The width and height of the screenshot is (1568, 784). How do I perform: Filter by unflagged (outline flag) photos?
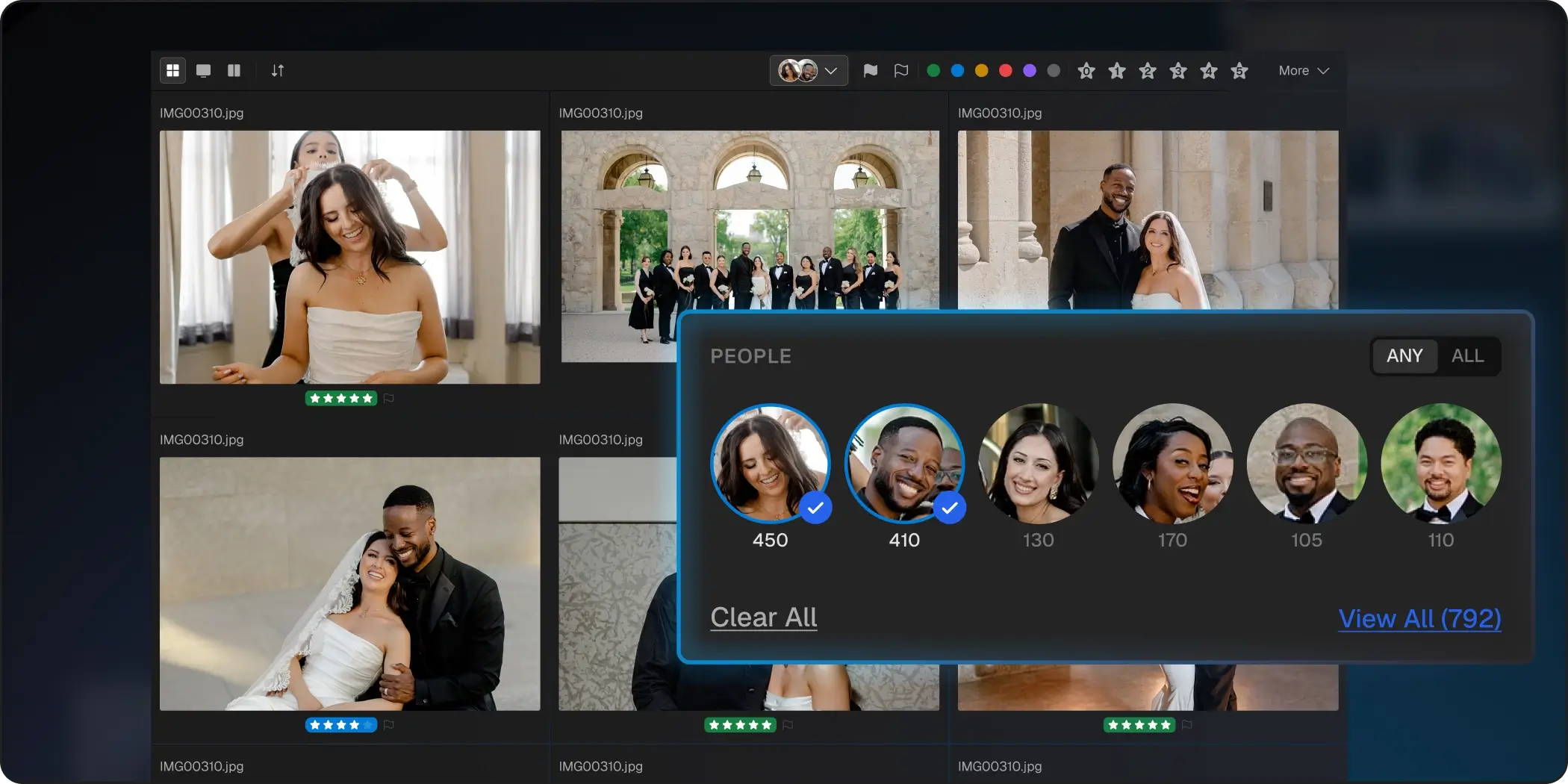[x=901, y=70]
